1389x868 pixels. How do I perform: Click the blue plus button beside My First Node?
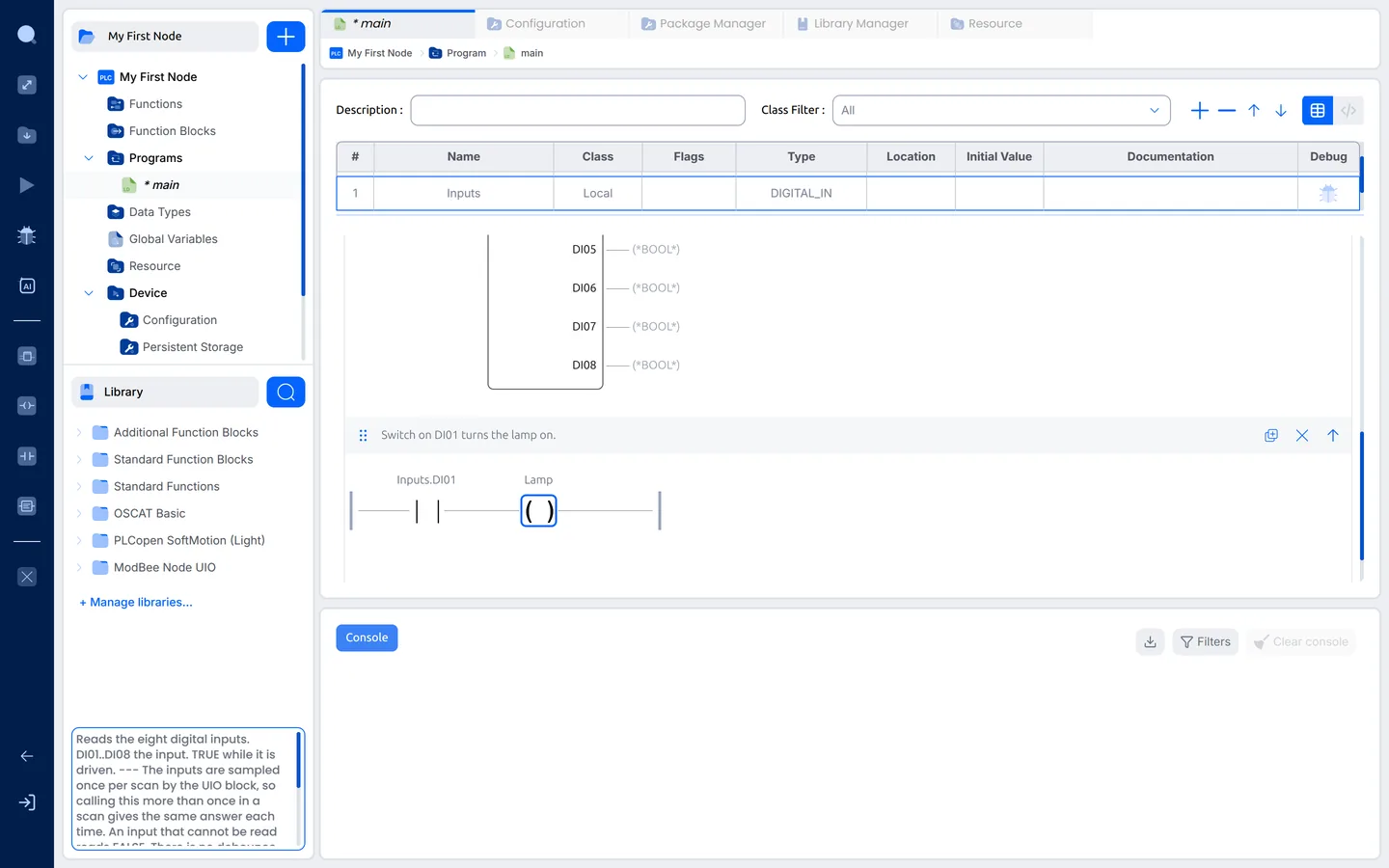pos(286,37)
